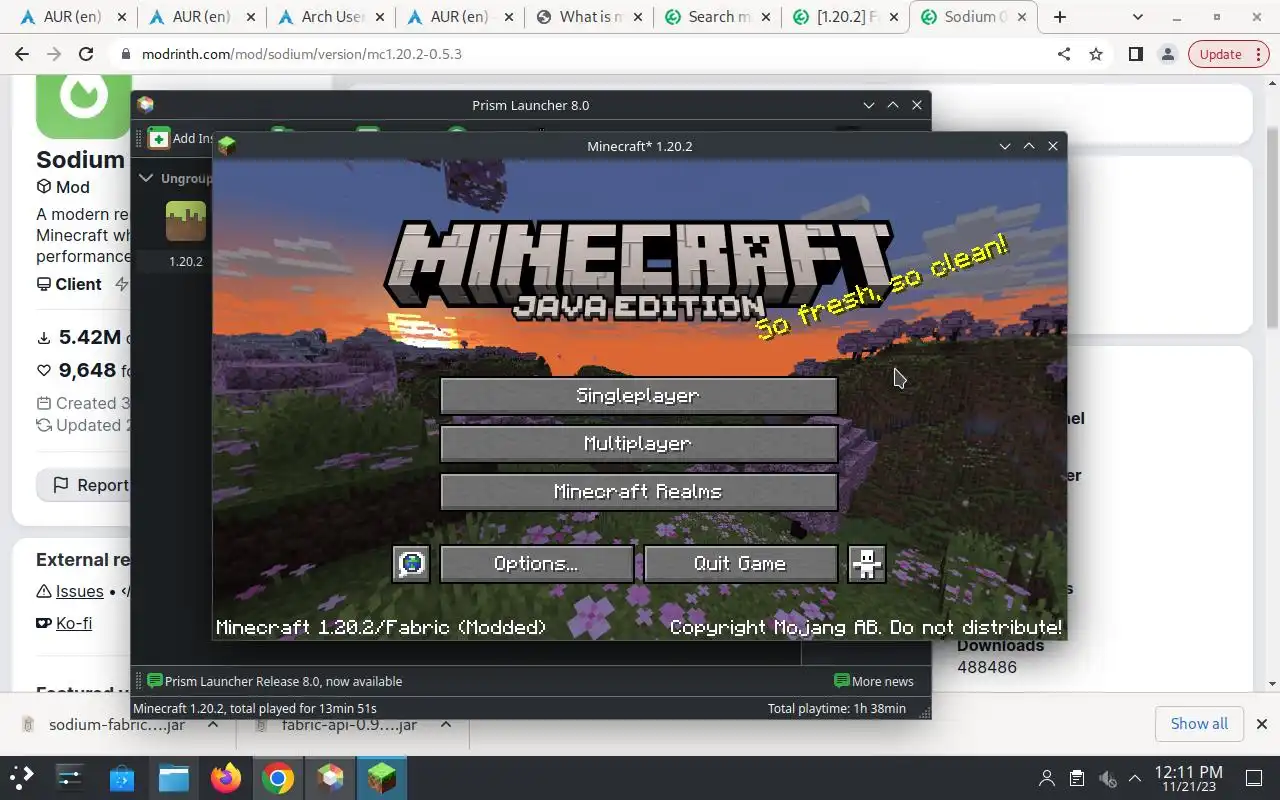The width and height of the screenshot is (1280, 800).
Task: Open Dolphin file manager from taskbar
Action: tap(174, 777)
